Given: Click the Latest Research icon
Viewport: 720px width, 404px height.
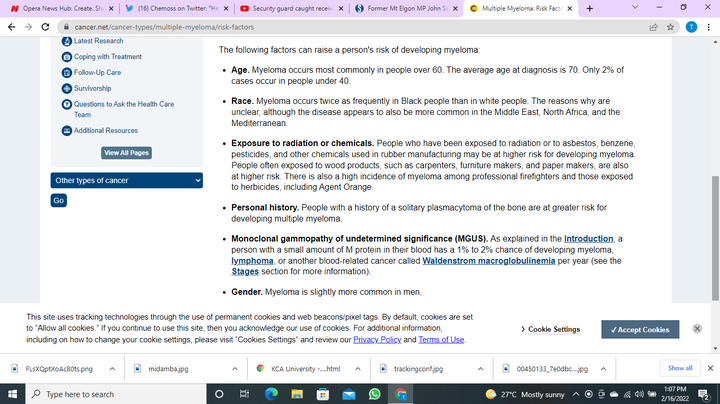Looking at the screenshot, I should pos(67,41).
